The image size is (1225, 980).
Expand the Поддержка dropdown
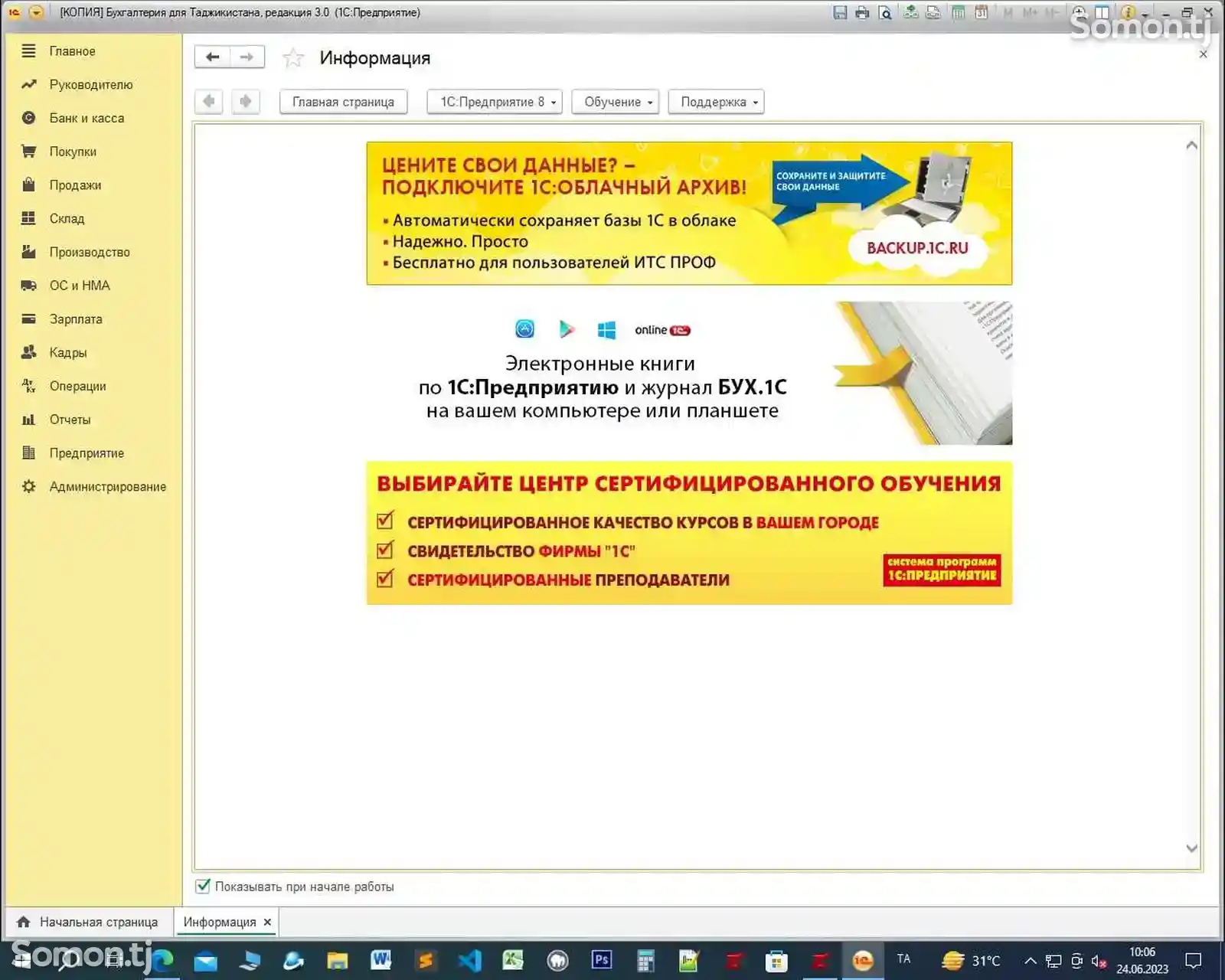(717, 102)
